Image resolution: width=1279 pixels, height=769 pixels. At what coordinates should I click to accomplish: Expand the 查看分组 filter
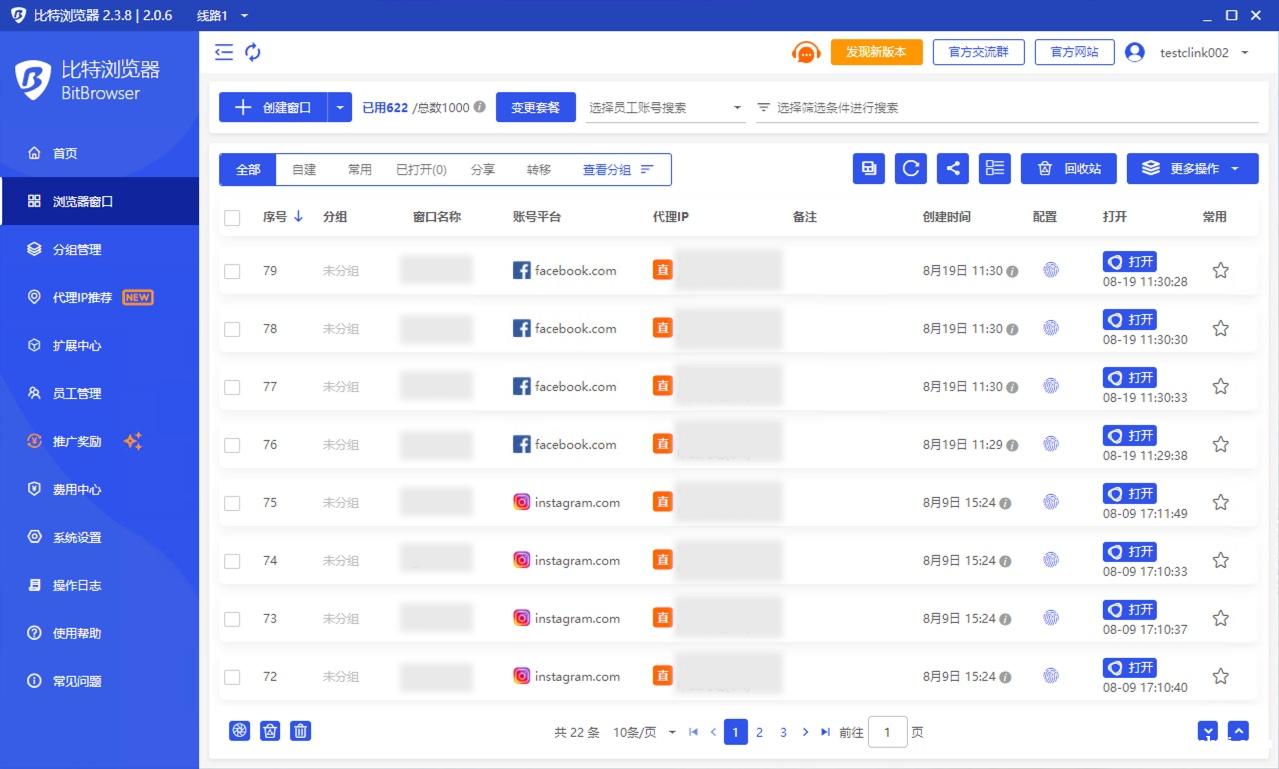click(617, 169)
